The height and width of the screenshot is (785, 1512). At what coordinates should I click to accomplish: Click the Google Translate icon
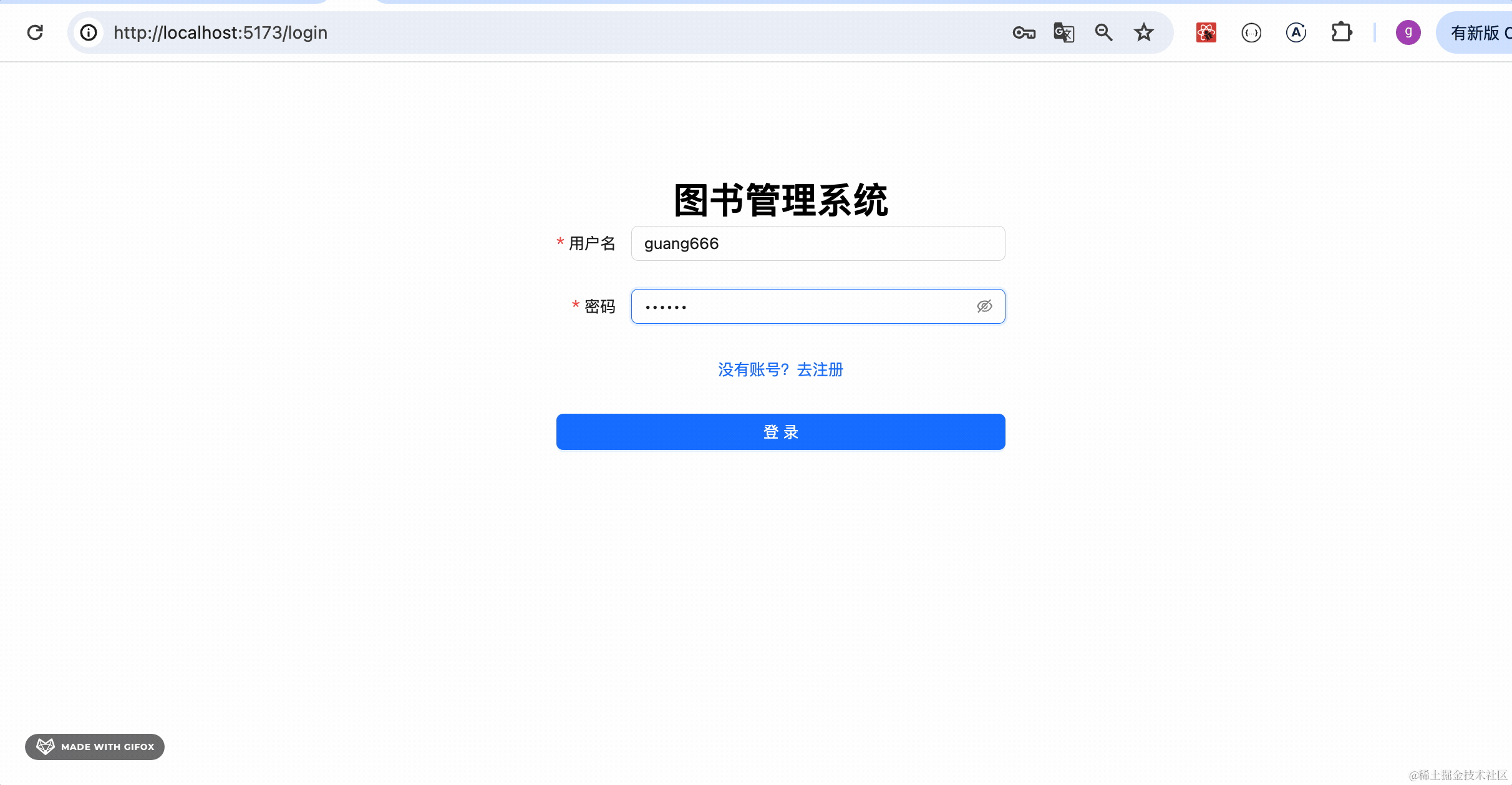1064,32
